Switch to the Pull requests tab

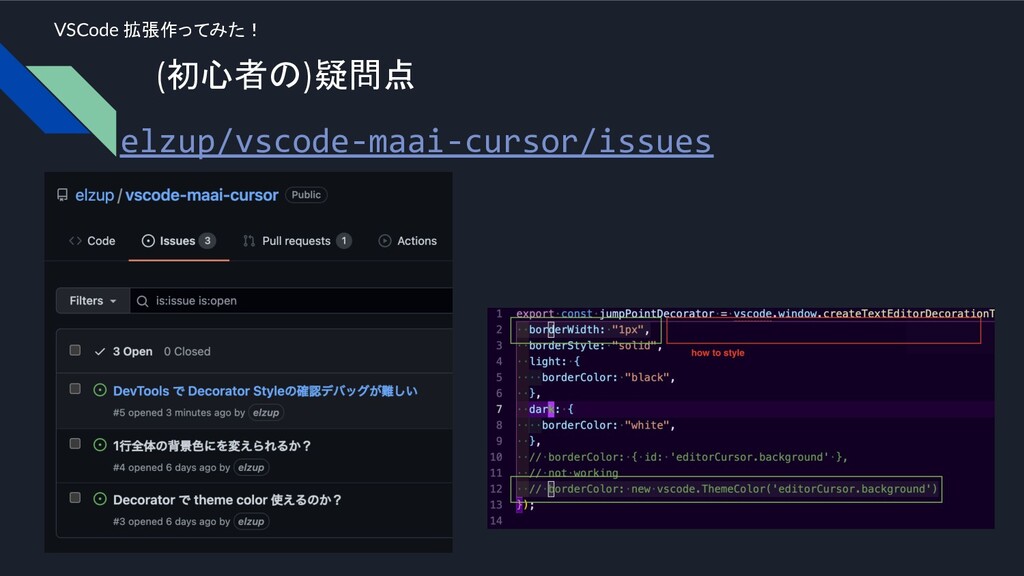tap(297, 241)
